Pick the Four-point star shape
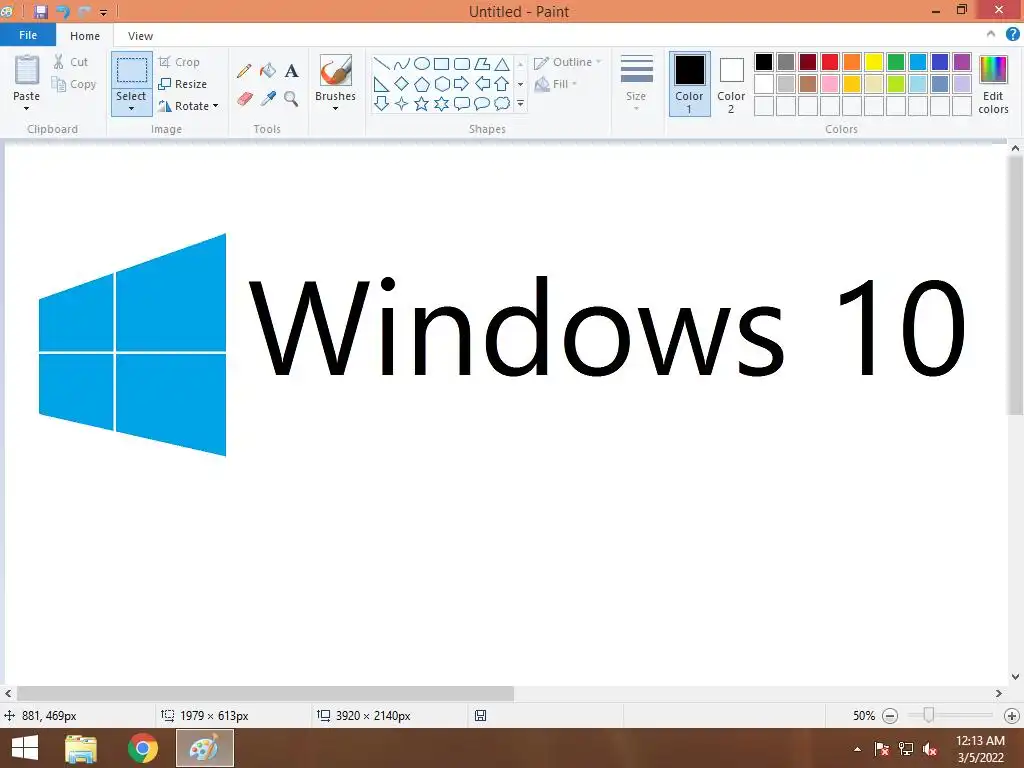This screenshot has width=1024, height=768. (402, 103)
